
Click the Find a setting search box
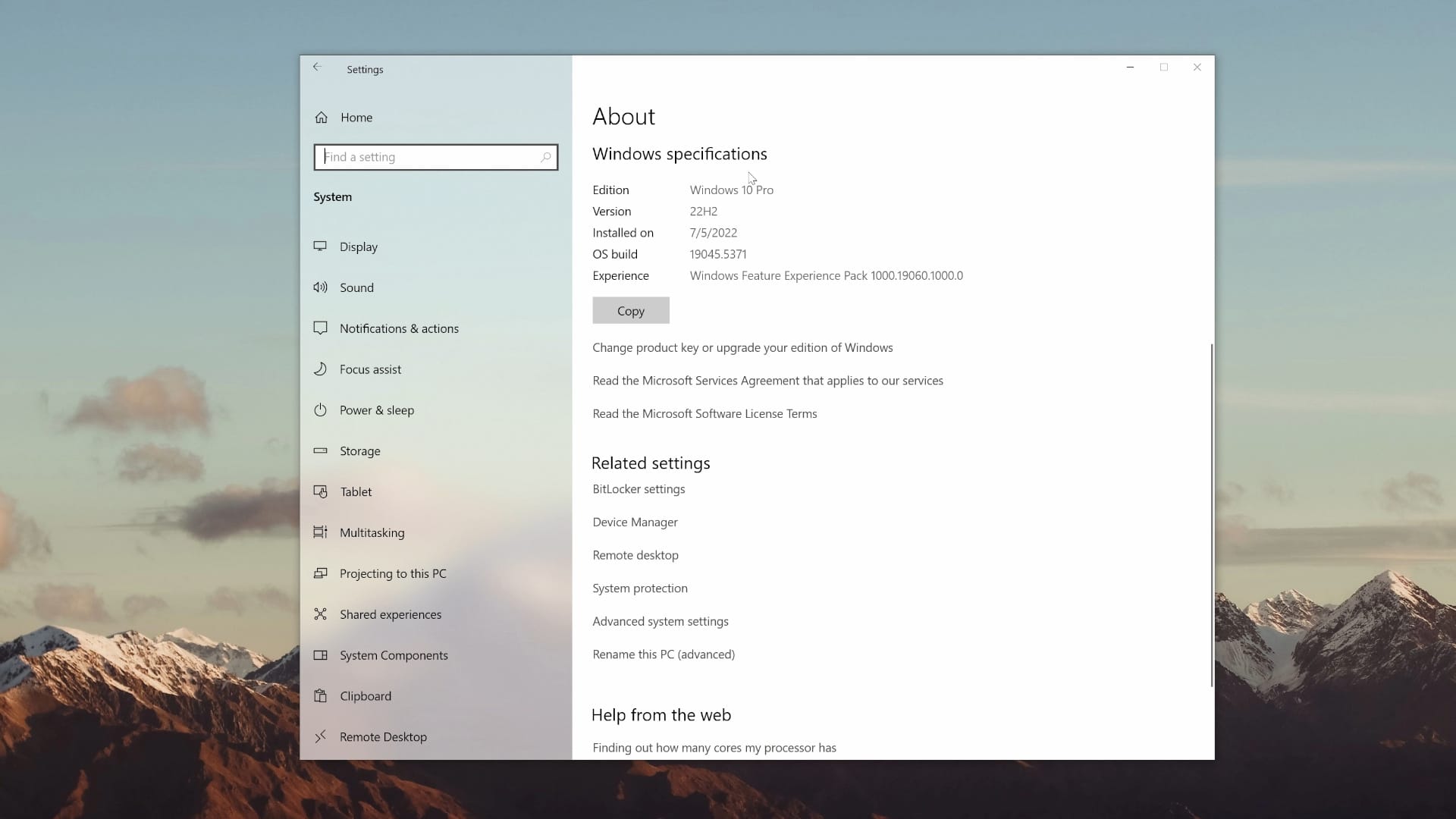436,157
